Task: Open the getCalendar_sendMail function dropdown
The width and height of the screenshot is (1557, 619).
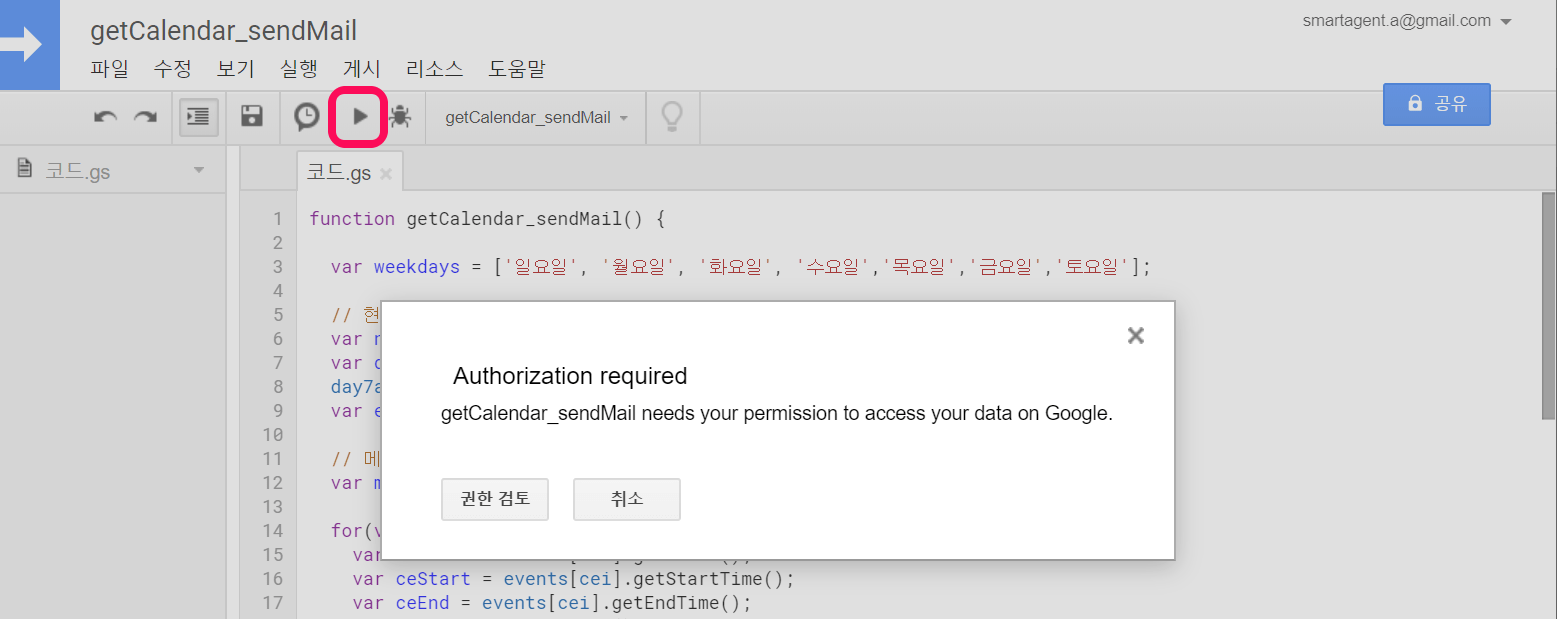Action: tap(537, 118)
